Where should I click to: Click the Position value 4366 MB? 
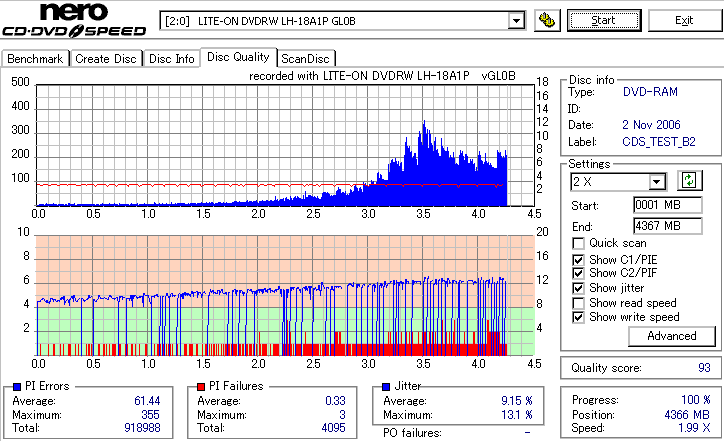(687, 415)
